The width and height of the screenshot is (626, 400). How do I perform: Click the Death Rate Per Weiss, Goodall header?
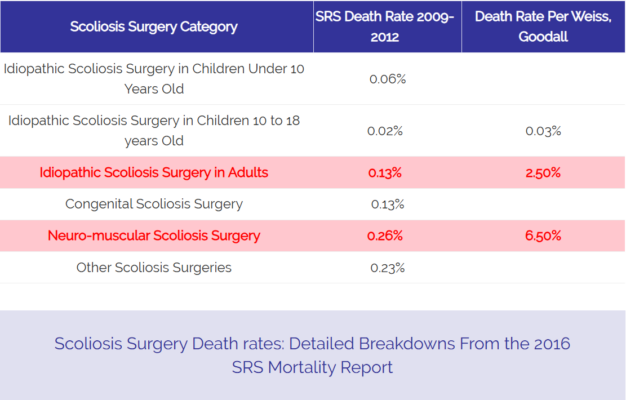tap(542, 27)
